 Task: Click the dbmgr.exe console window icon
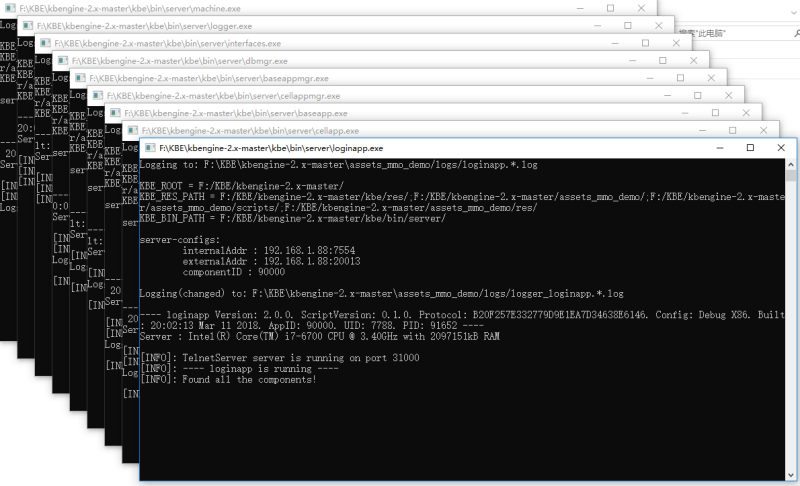62,61
